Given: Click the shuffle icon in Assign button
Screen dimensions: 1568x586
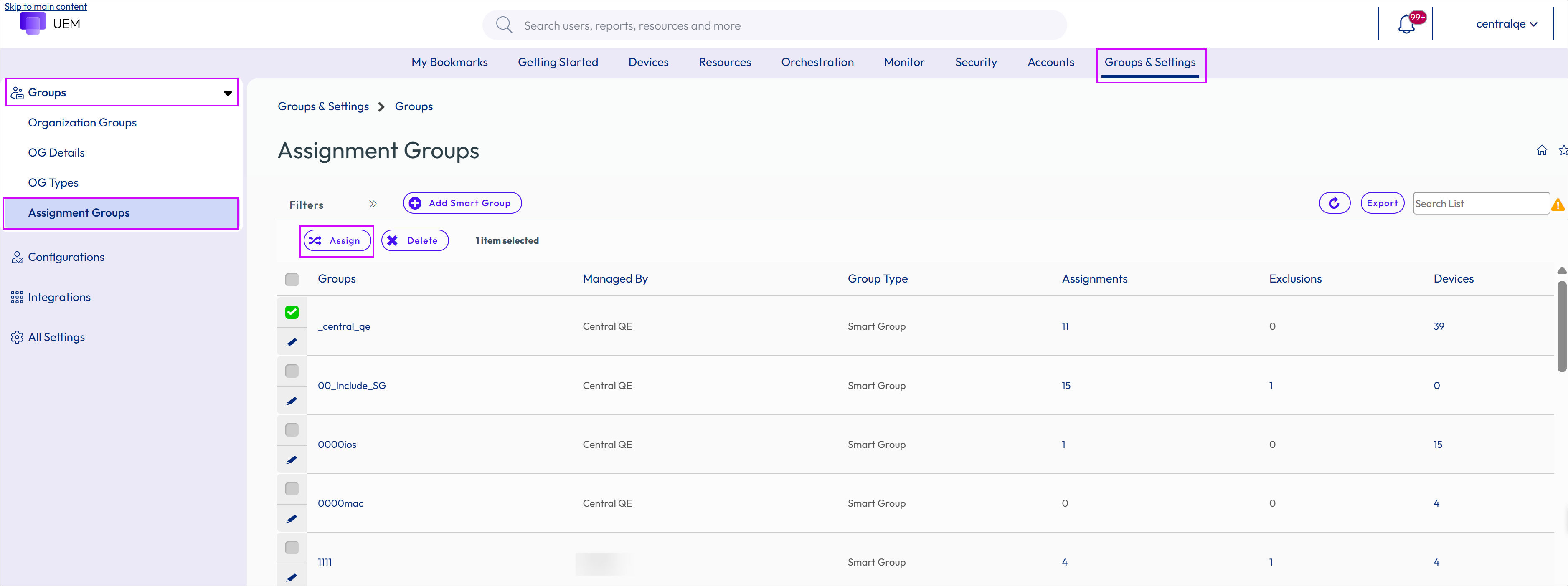Looking at the screenshot, I should click(x=315, y=240).
